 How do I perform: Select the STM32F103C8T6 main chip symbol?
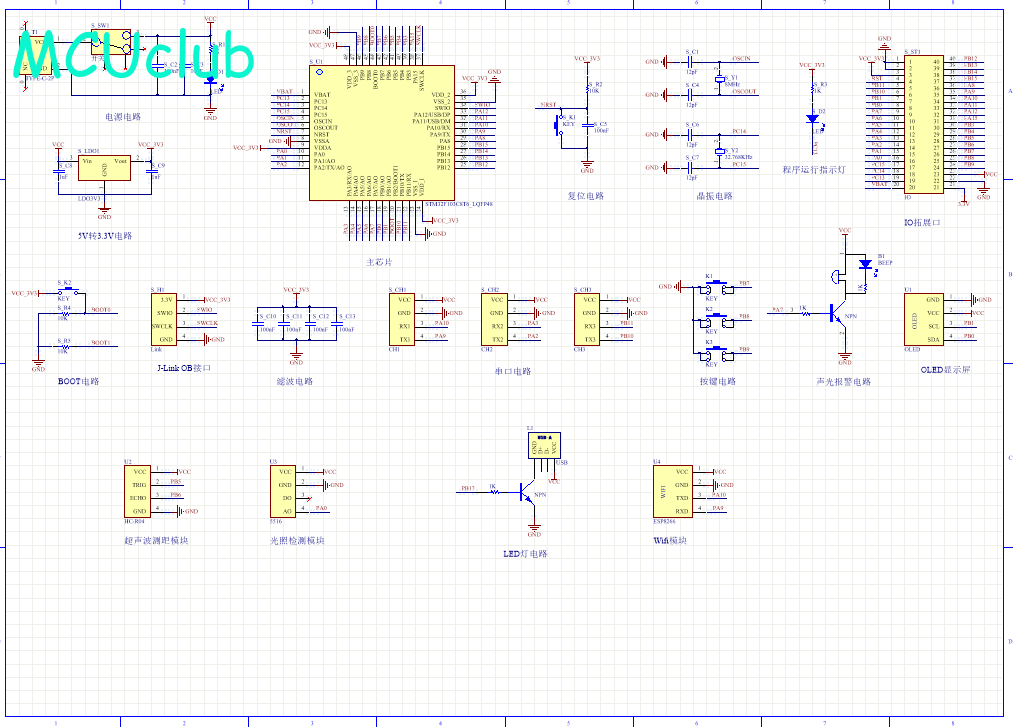[x=382, y=132]
